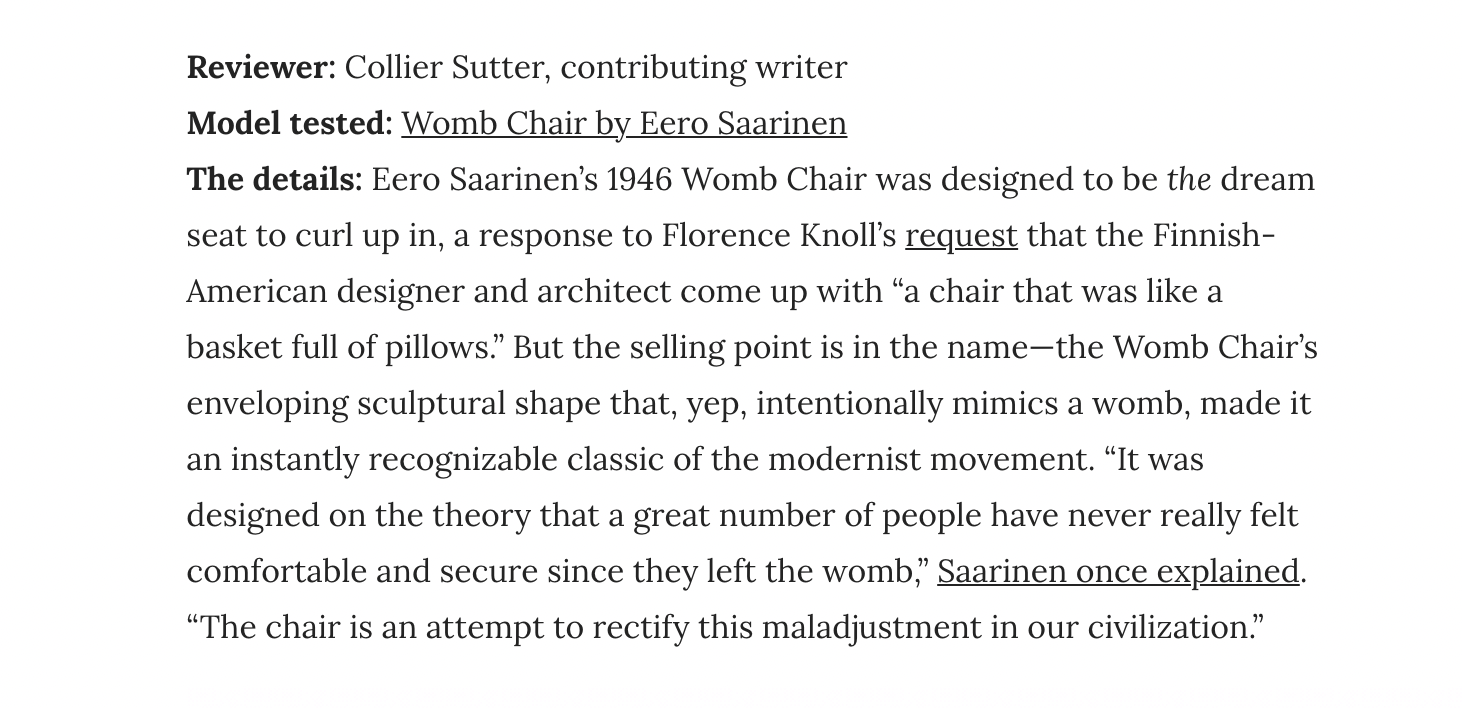The width and height of the screenshot is (1462, 708).
Task: Click the name "Florence Knoll's"
Action: (779, 236)
